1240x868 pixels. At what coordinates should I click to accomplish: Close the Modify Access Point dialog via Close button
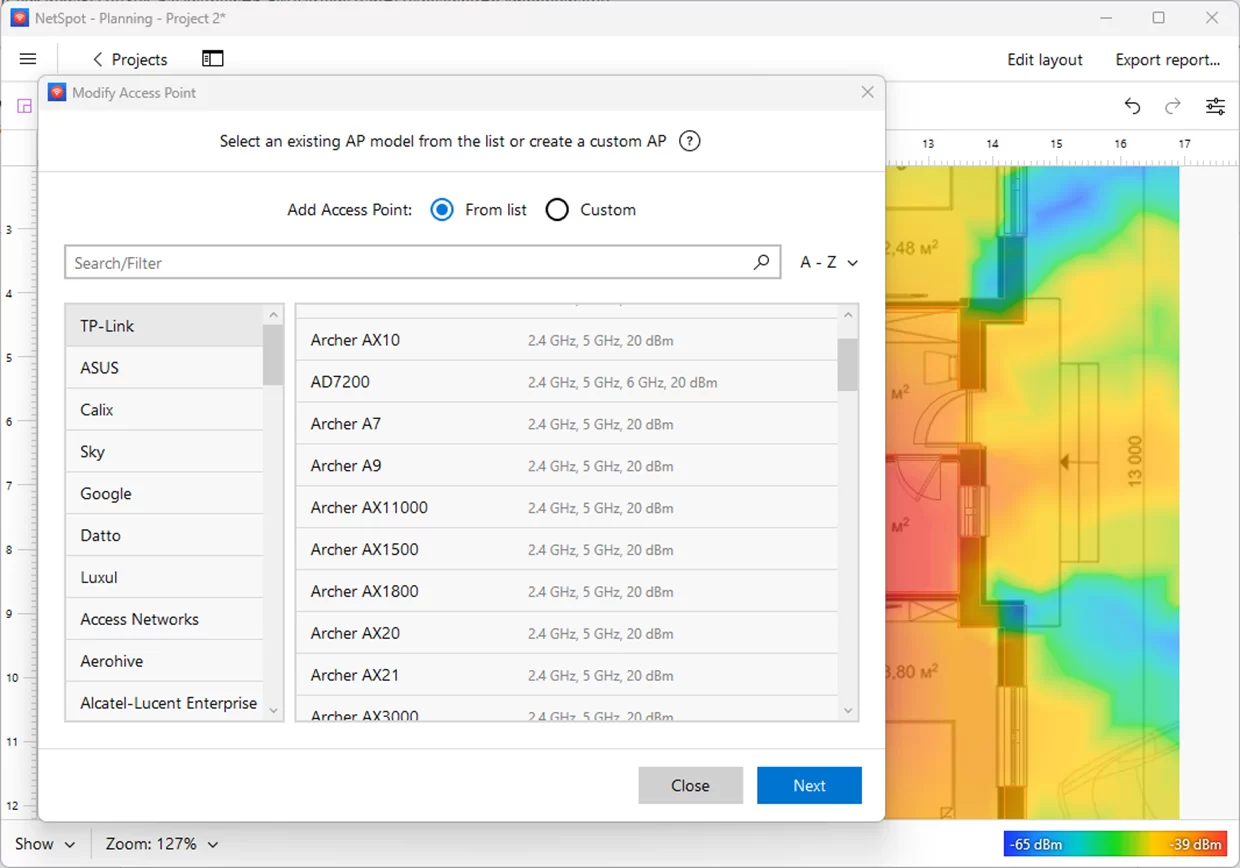[690, 785]
